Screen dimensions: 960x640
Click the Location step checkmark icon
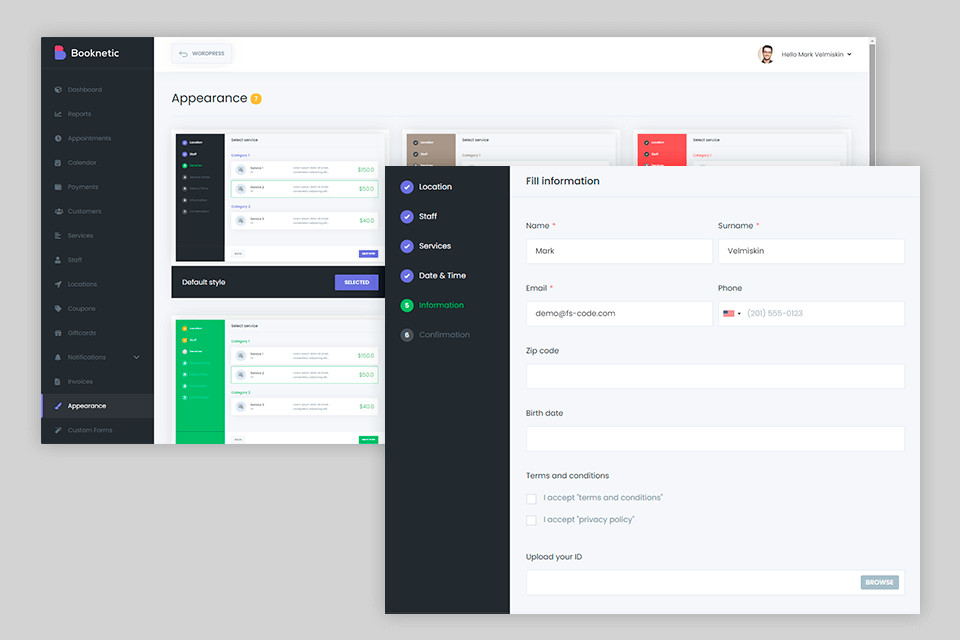407,187
